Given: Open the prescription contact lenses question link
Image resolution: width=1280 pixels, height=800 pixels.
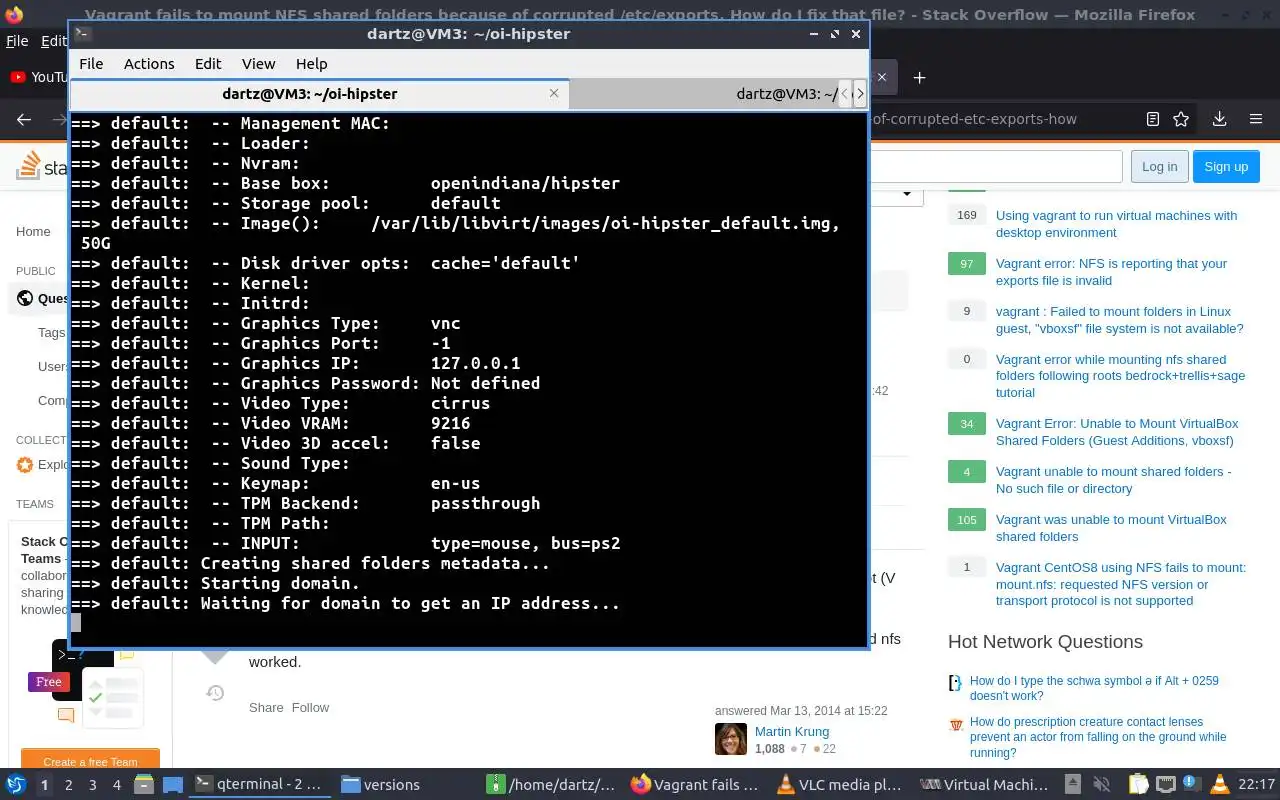Looking at the screenshot, I should coord(1098,737).
